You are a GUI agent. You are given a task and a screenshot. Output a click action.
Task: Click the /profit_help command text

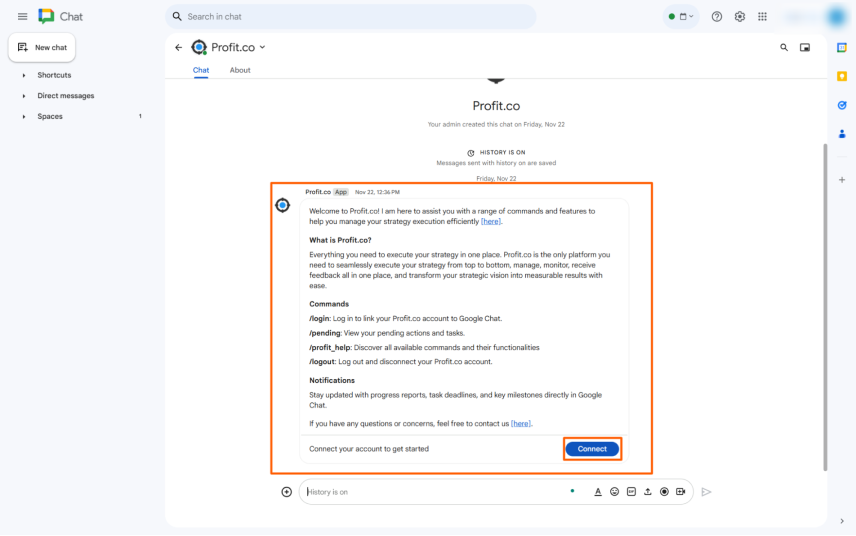click(330, 348)
